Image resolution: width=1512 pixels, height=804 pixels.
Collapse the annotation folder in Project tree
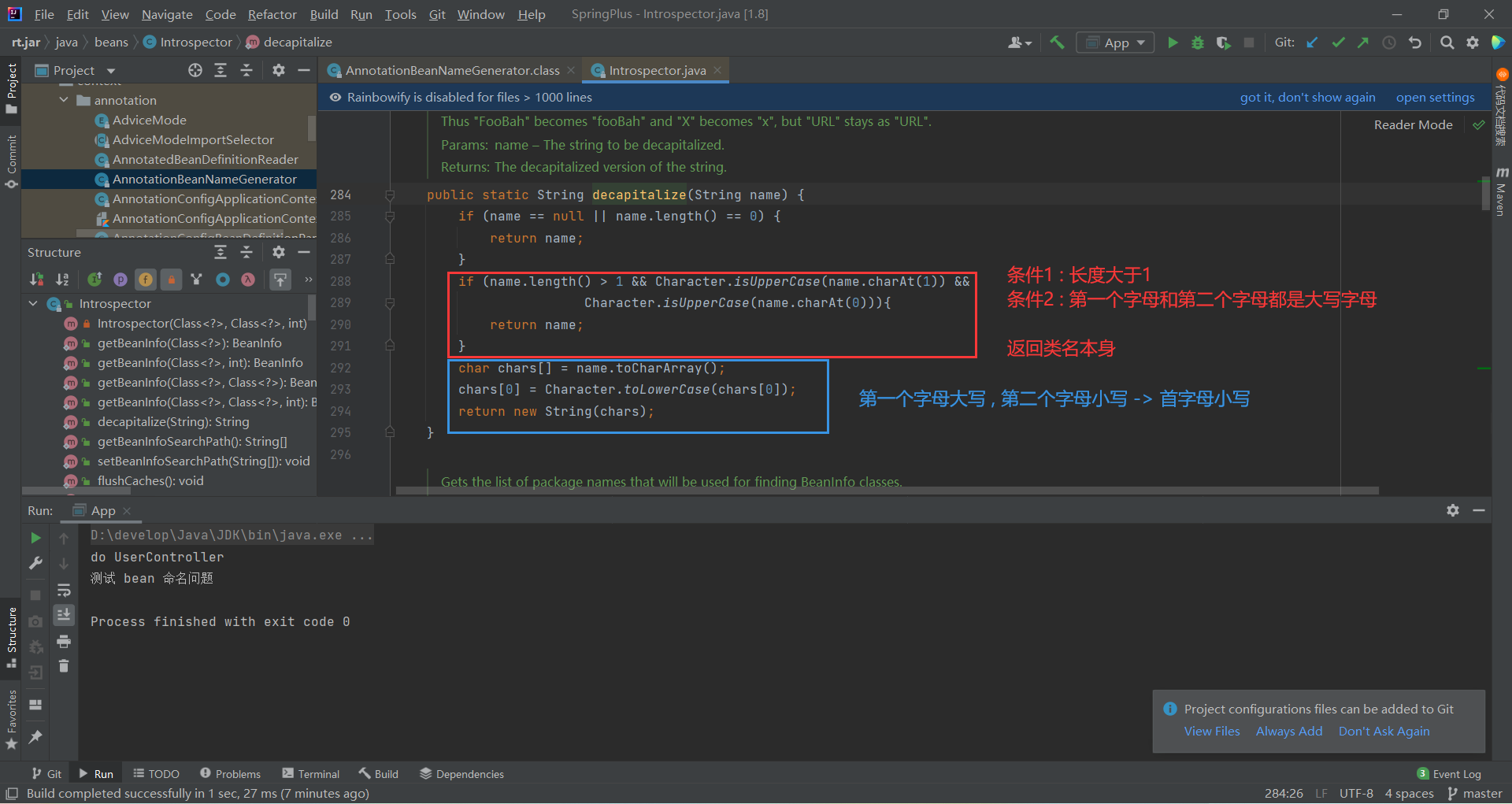[x=64, y=100]
